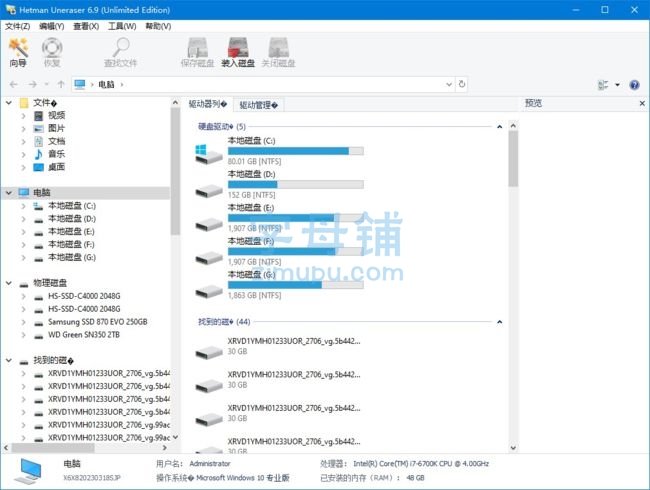Click the G: drive usage bar
650x490 pixels.
tap(296, 285)
